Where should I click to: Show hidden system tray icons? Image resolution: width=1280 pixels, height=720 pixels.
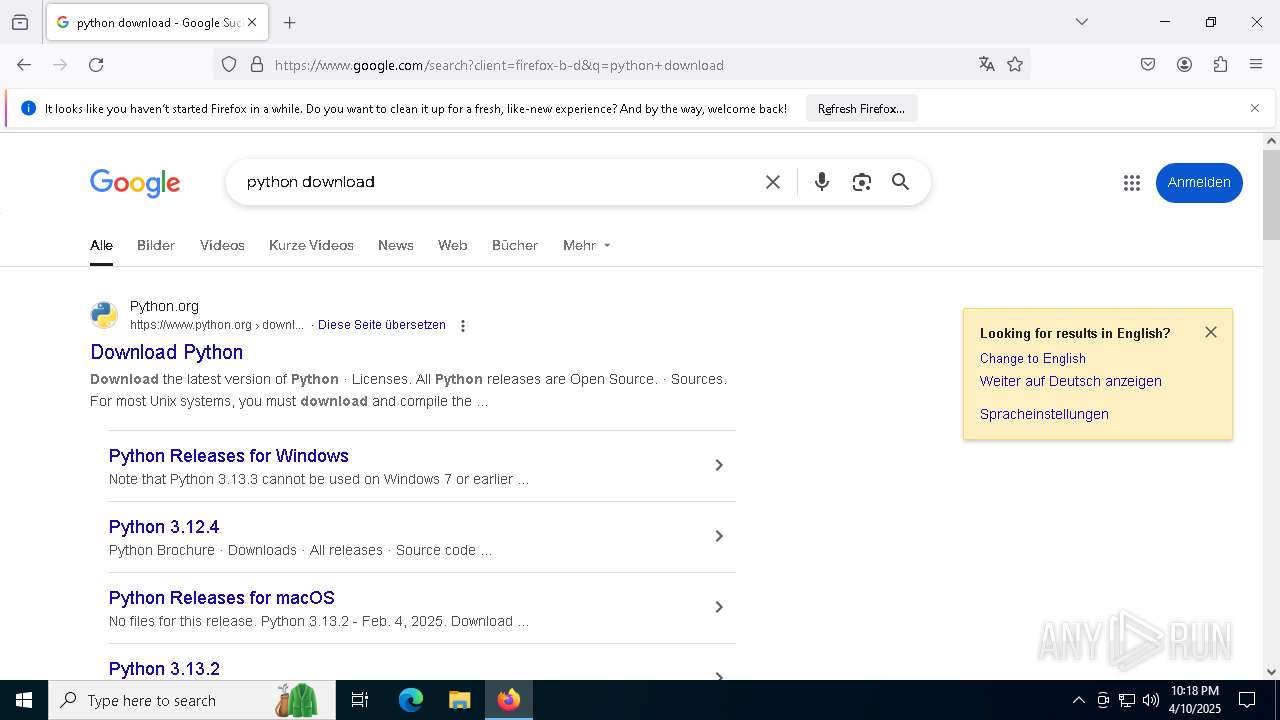coord(1078,700)
